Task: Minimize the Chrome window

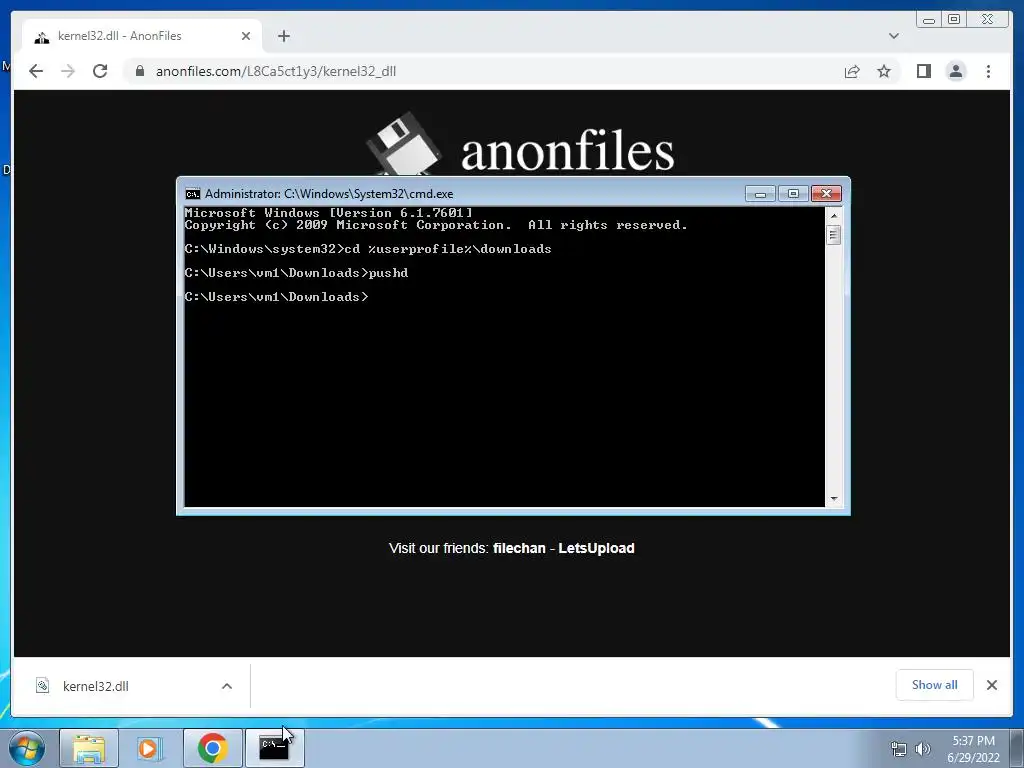Action: (x=929, y=20)
